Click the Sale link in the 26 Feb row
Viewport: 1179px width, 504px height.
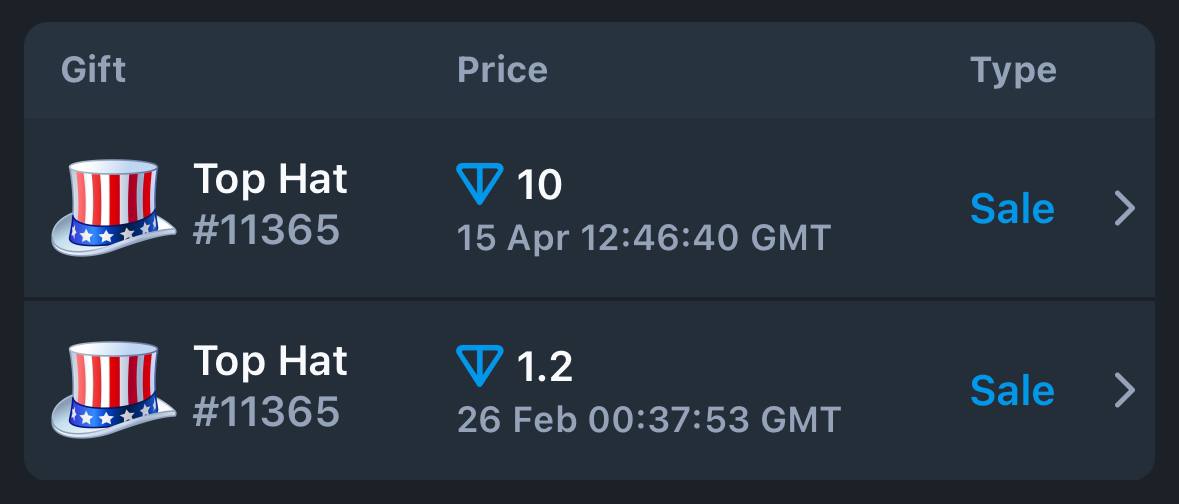pos(1012,390)
